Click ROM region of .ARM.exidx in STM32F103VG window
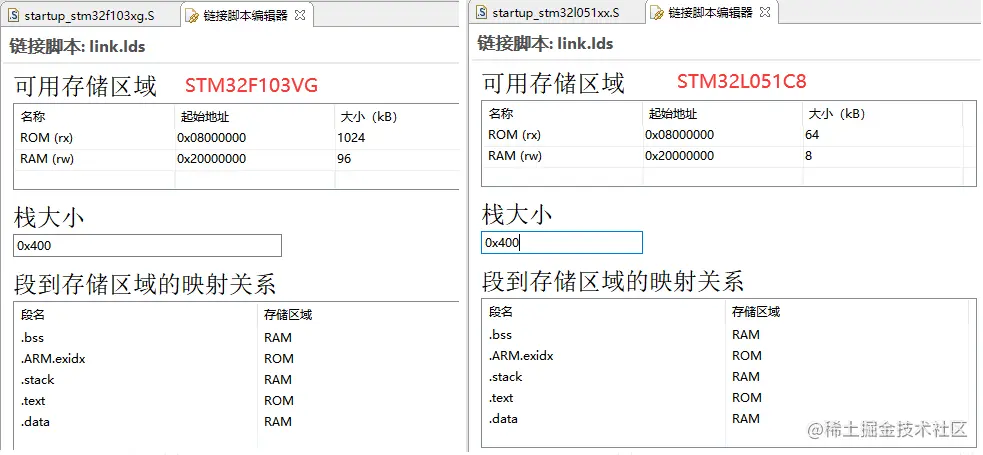The image size is (983, 455). click(279, 359)
